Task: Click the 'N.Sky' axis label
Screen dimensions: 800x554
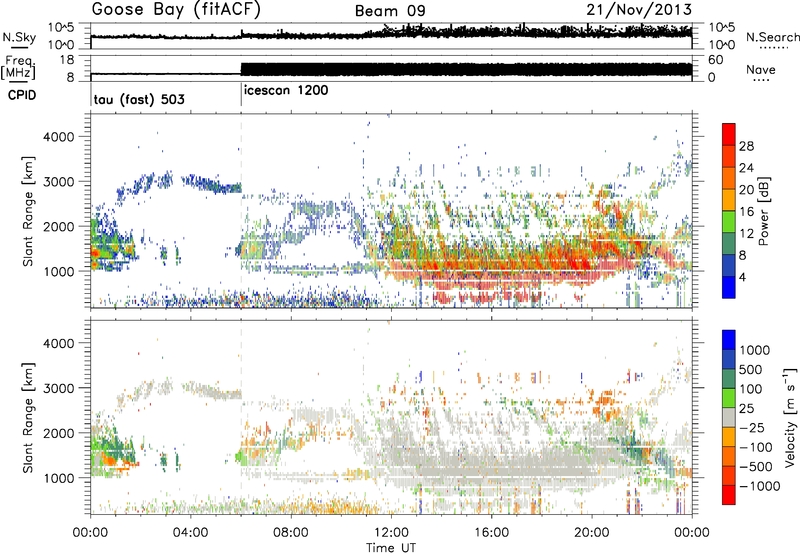Action: coord(19,37)
